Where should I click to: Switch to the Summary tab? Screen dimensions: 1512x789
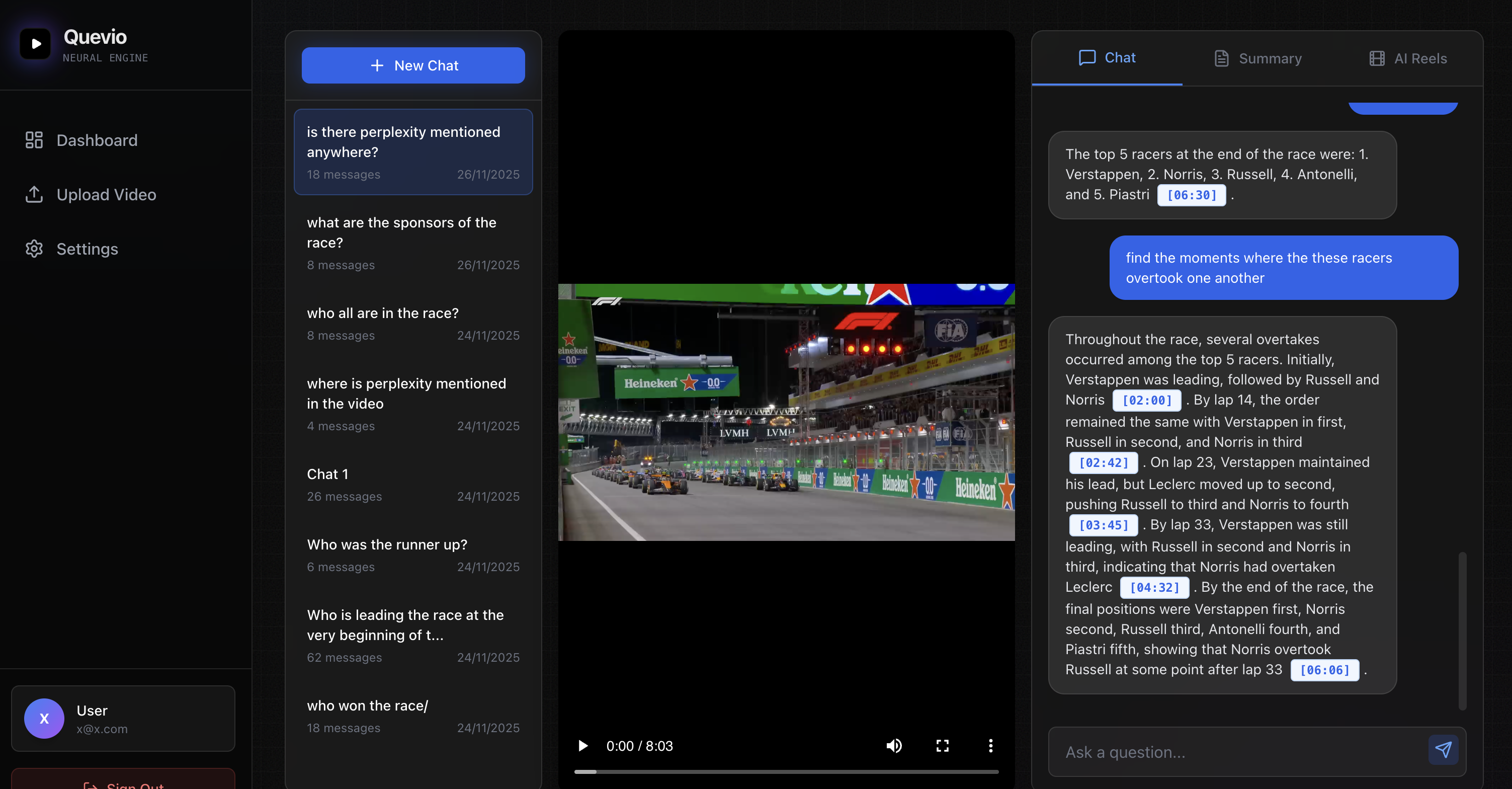tap(1258, 59)
